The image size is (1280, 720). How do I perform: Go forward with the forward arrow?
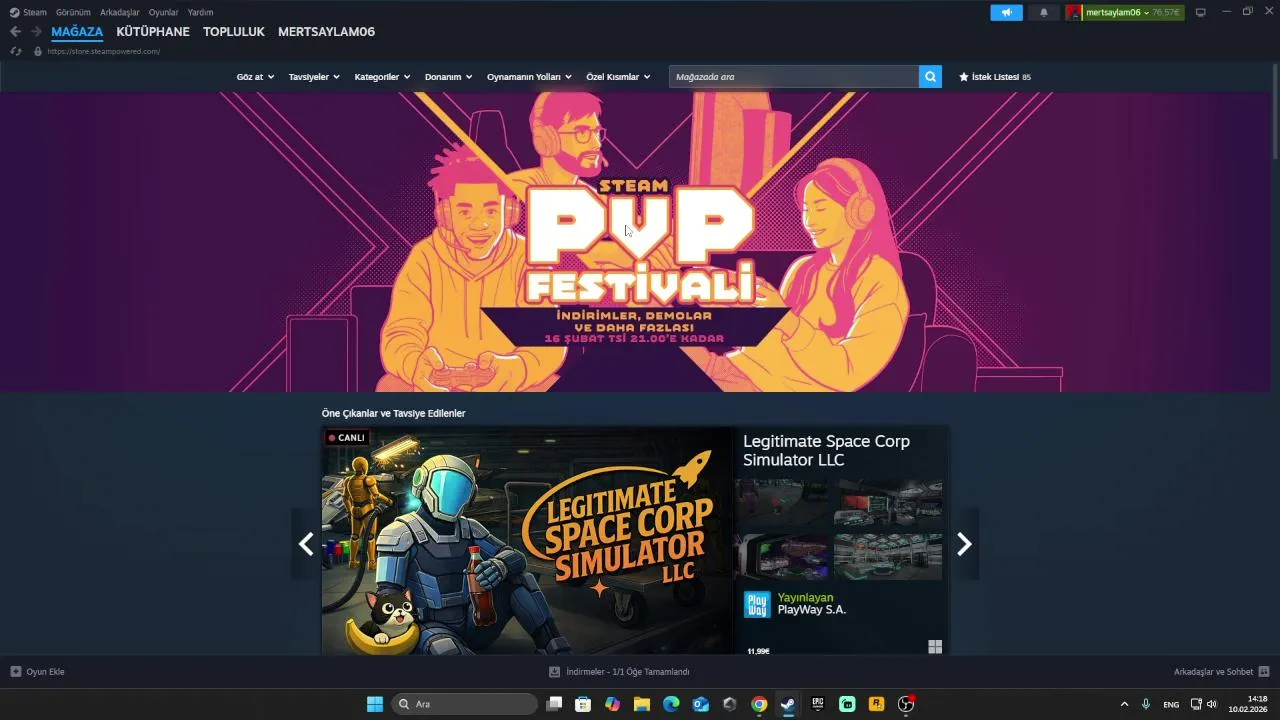[x=36, y=31]
